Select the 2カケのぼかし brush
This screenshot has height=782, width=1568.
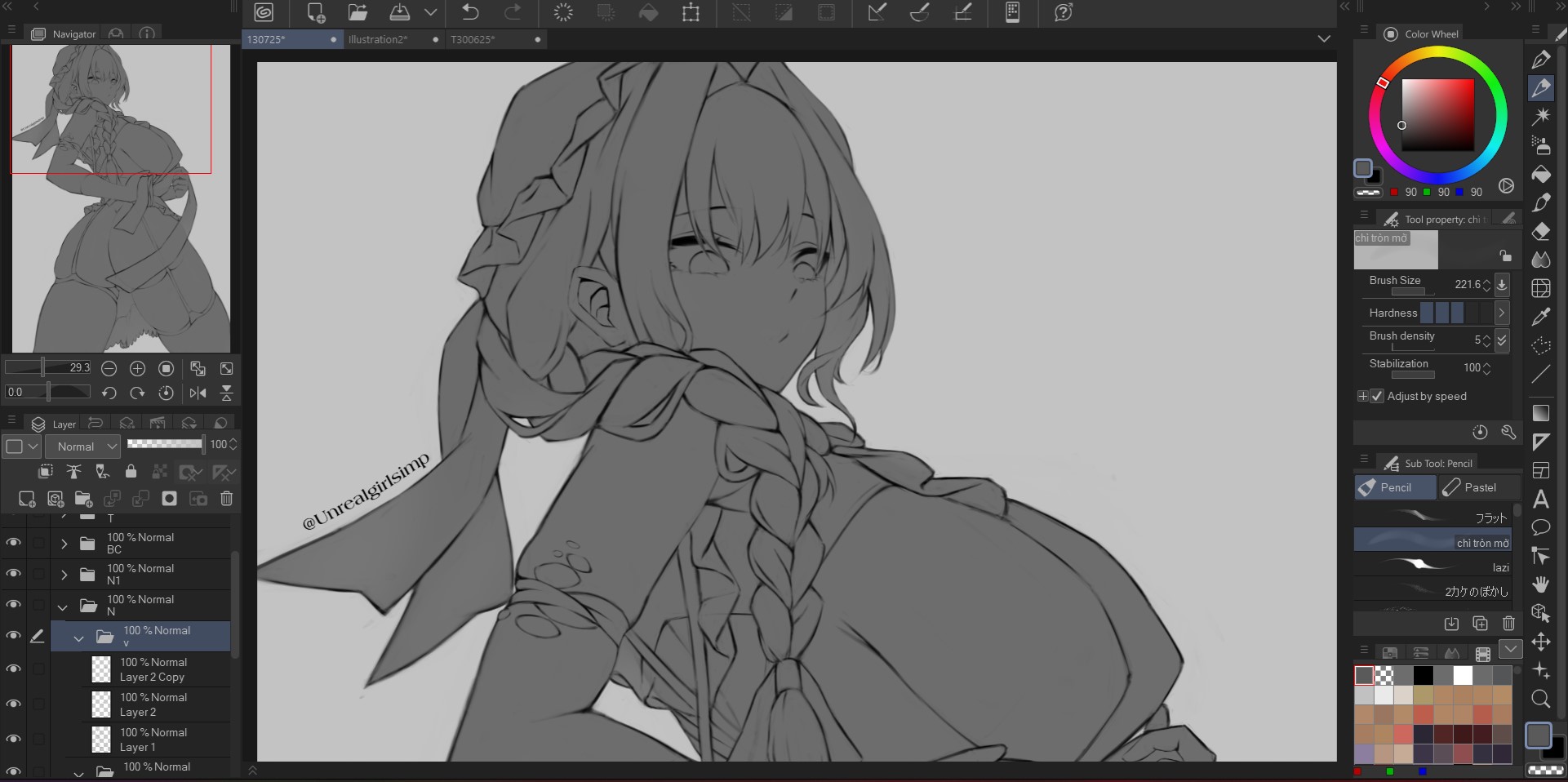pyautogui.click(x=1433, y=590)
